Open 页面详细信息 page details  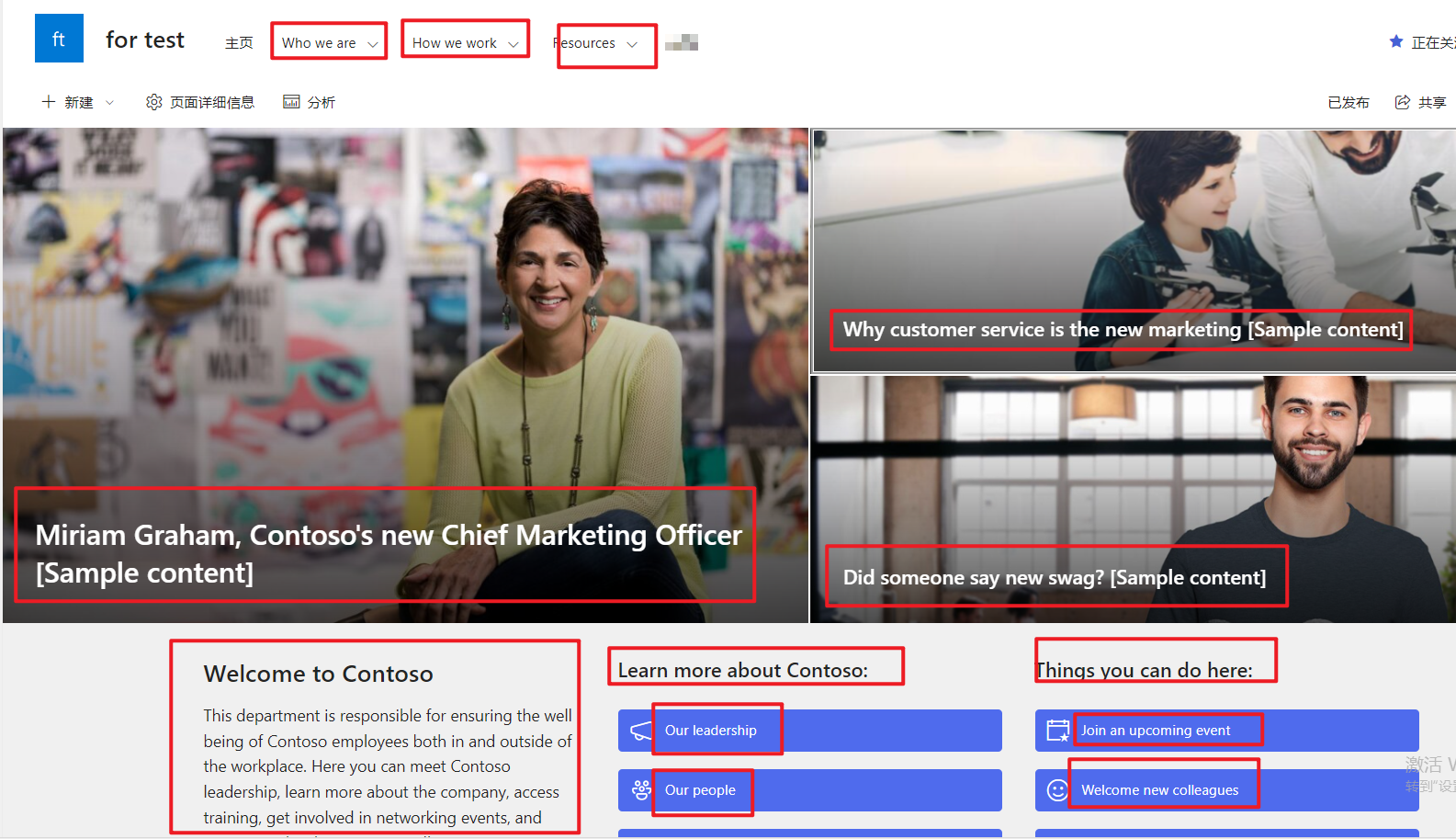[212, 102]
